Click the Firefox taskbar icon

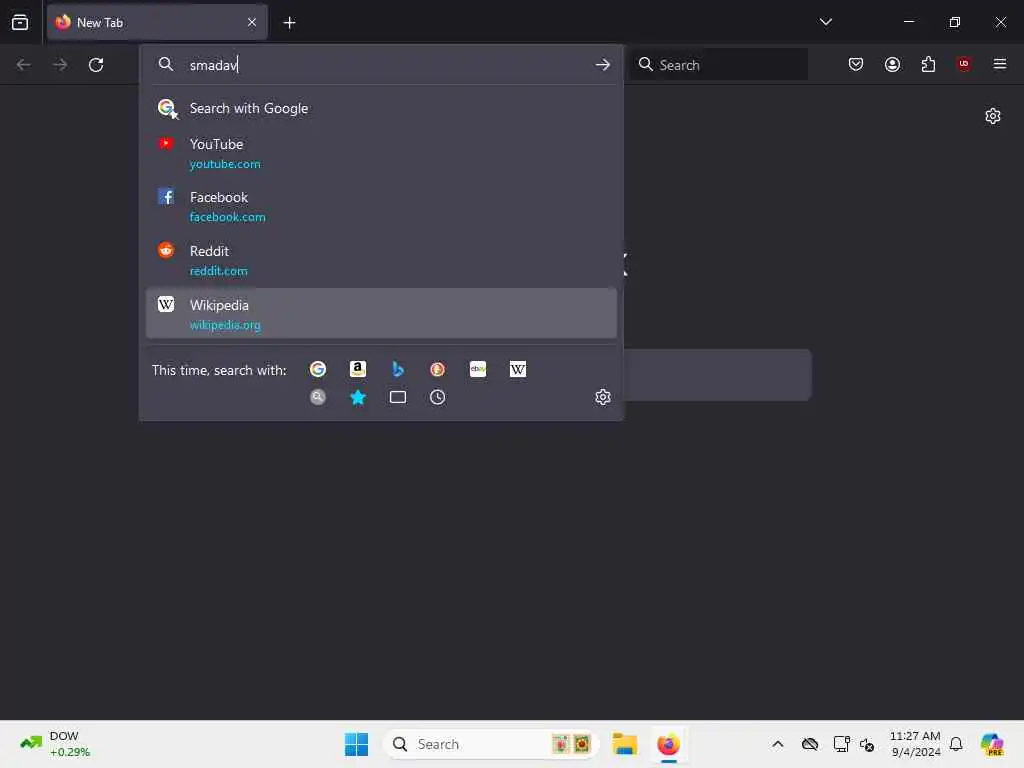click(x=668, y=744)
